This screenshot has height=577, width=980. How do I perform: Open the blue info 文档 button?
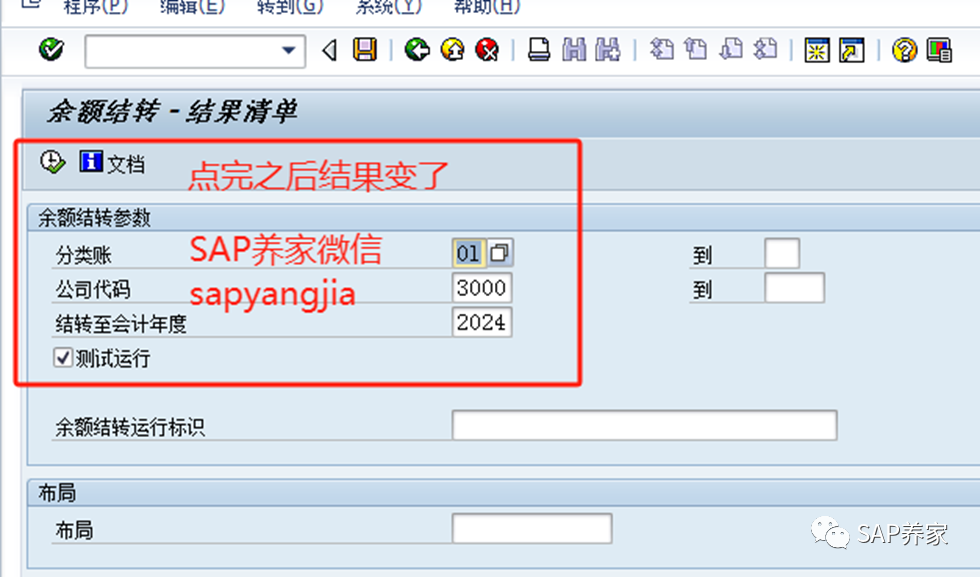tap(112, 163)
